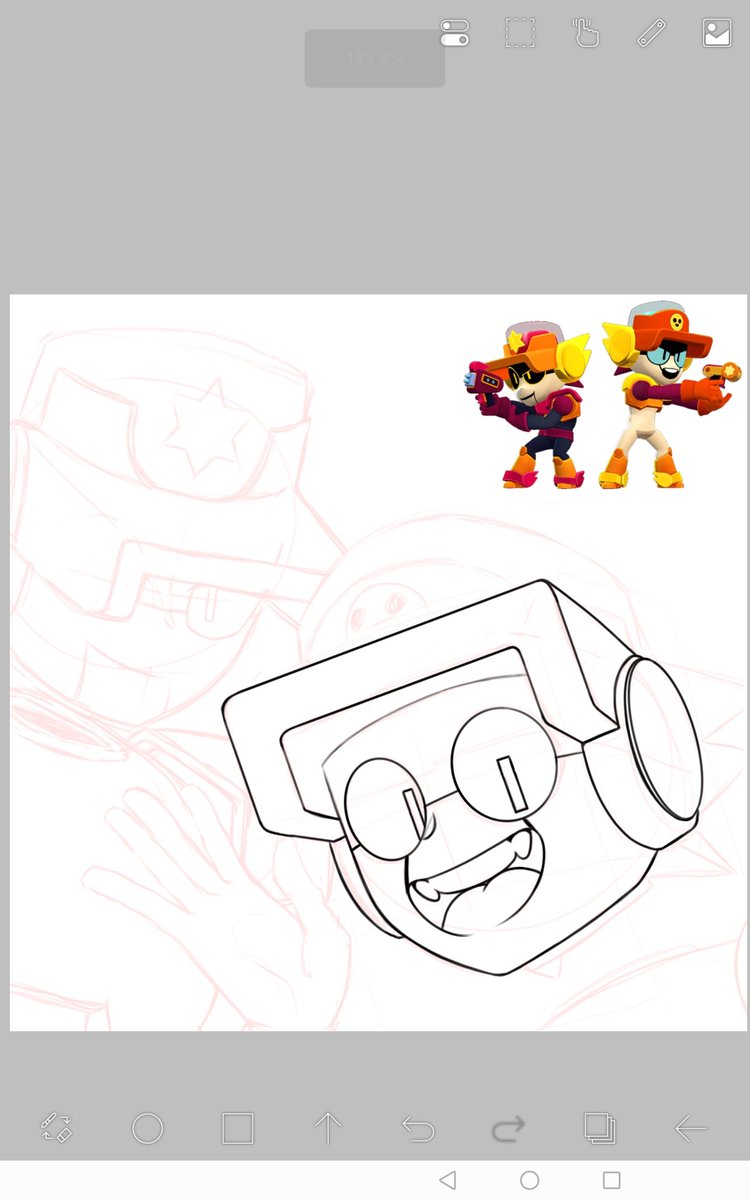Image resolution: width=750 pixels, height=1200 pixels.
Task: Tap the finger touch gesture icon
Action: coord(585,33)
